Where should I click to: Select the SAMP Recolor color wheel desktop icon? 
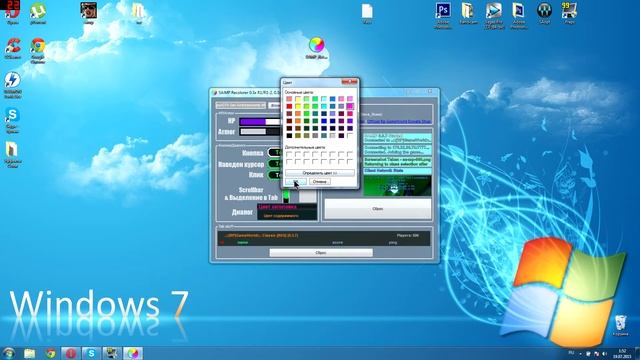click(x=316, y=48)
